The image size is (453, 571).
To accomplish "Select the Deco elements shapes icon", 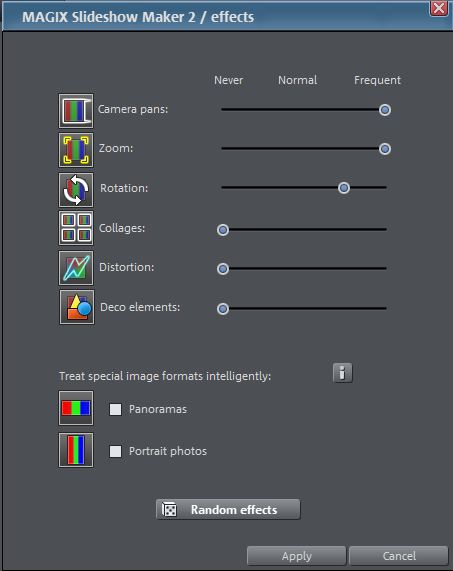I will tap(77, 307).
